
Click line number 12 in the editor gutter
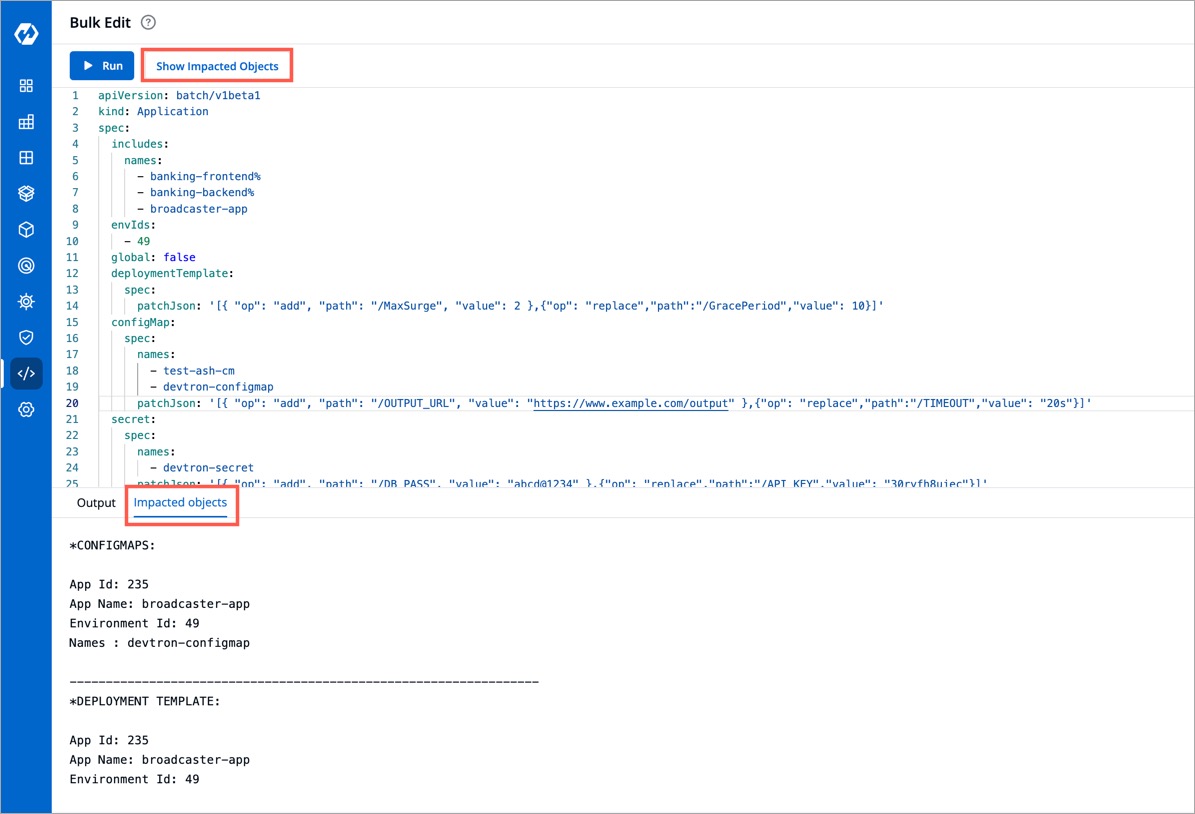(74, 273)
